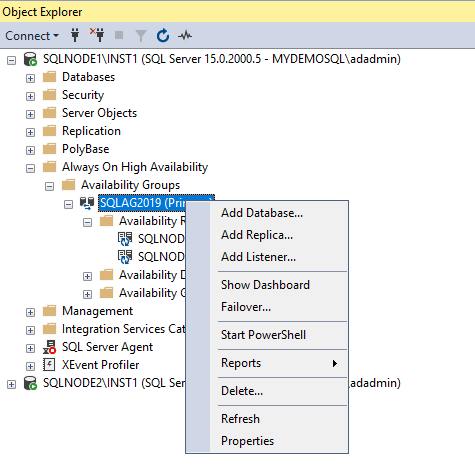Click the Filter funnel toolbar icon
This screenshot has width=475, height=465.
141,35
